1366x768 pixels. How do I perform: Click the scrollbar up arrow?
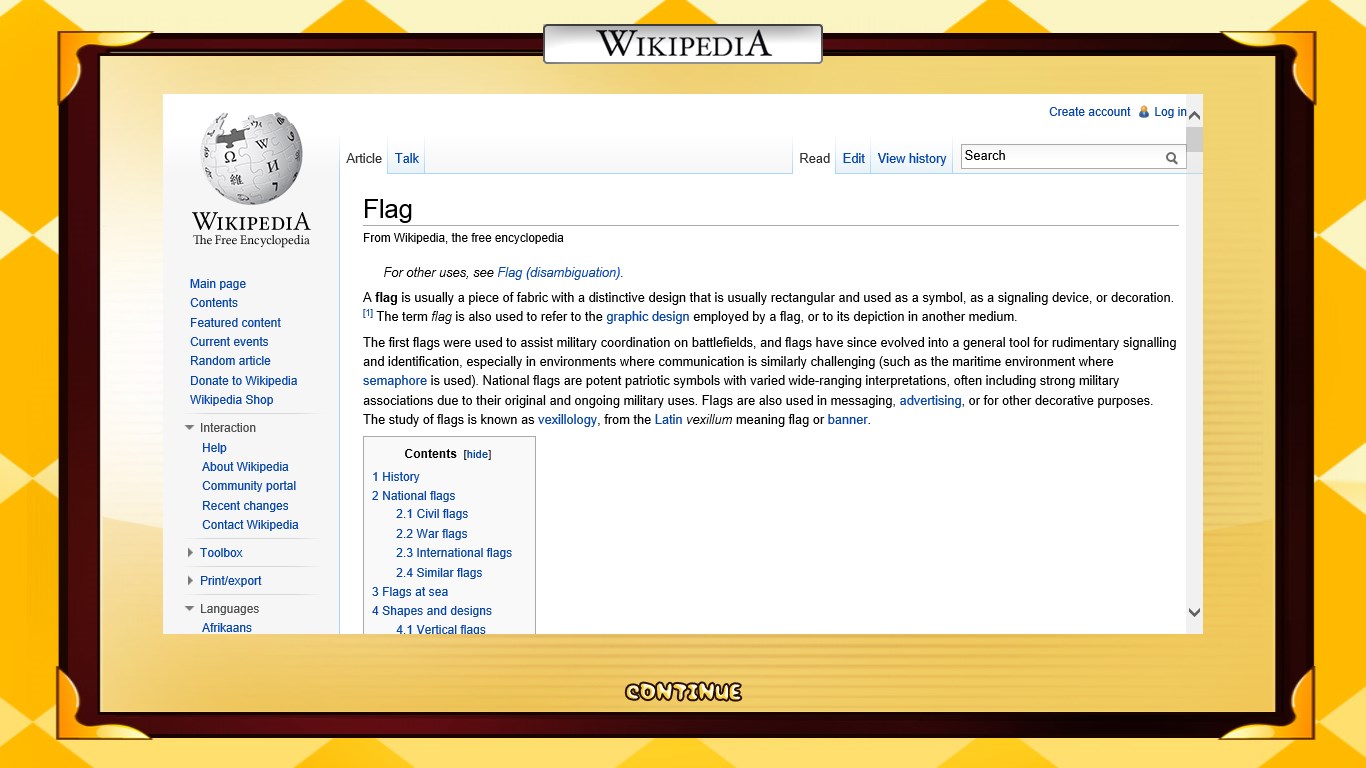[x=1194, y=115]
